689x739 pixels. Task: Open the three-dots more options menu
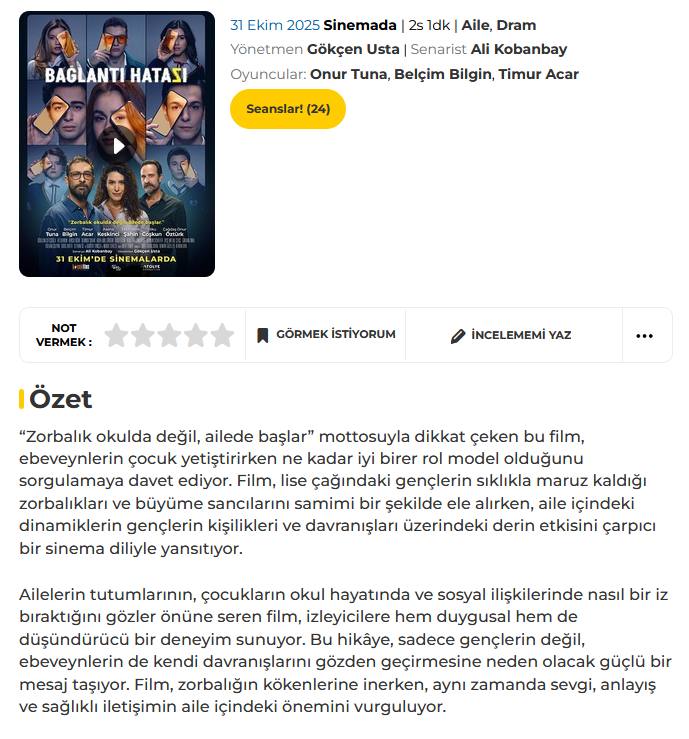[x=644, y=336]
